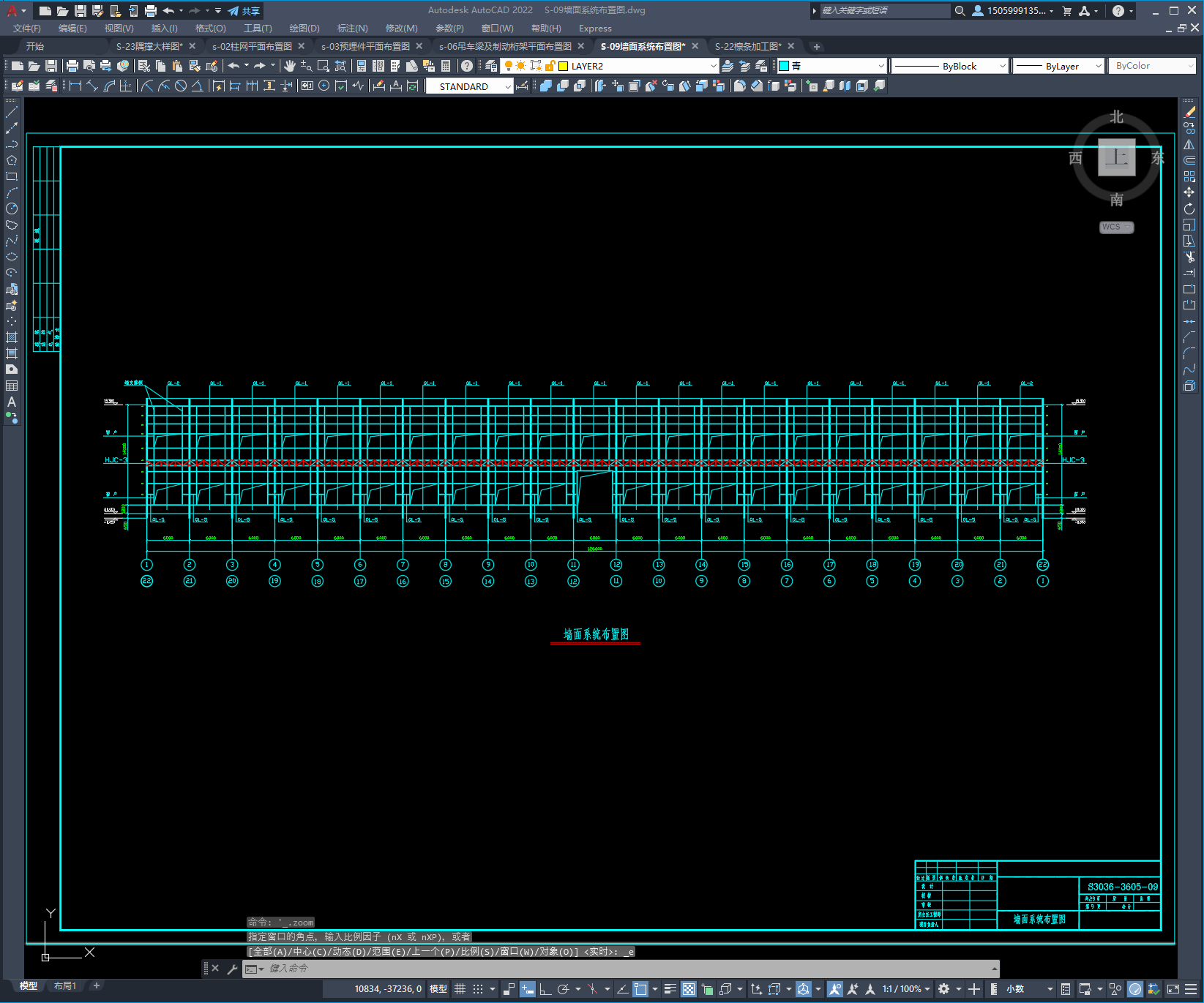The image size is (1204, 1003).
Task: Select the Rotate tool in Modify toolbar
Action: tap(1189, 209)
